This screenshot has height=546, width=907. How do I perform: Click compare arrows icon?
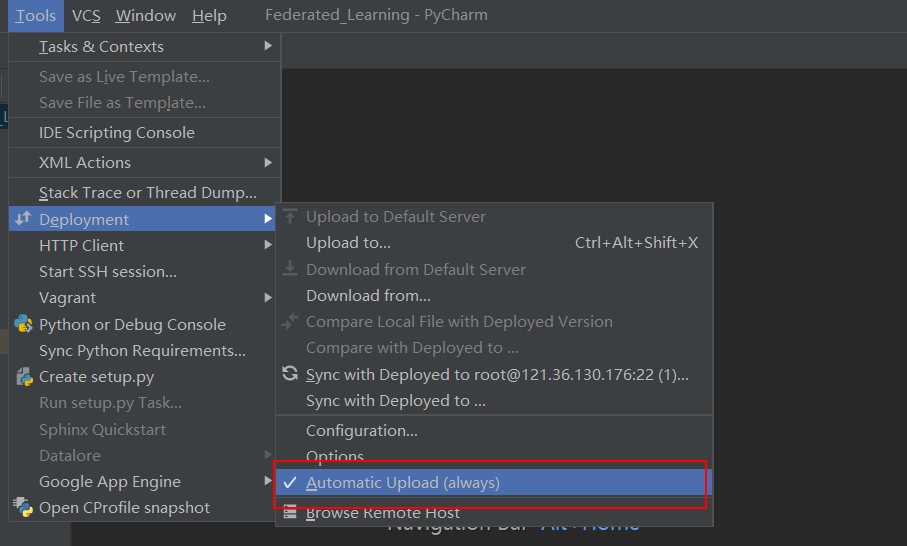click(x=290, y=321)
